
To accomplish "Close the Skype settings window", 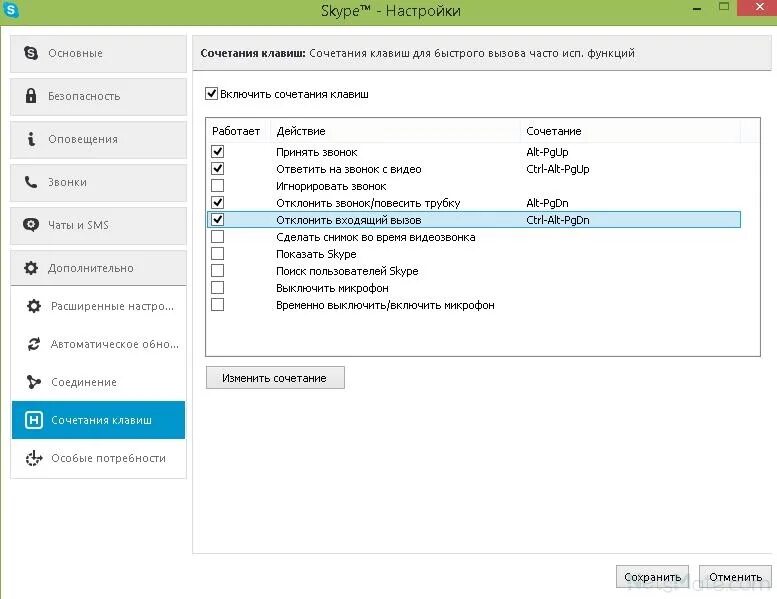I will coord(758,8).
